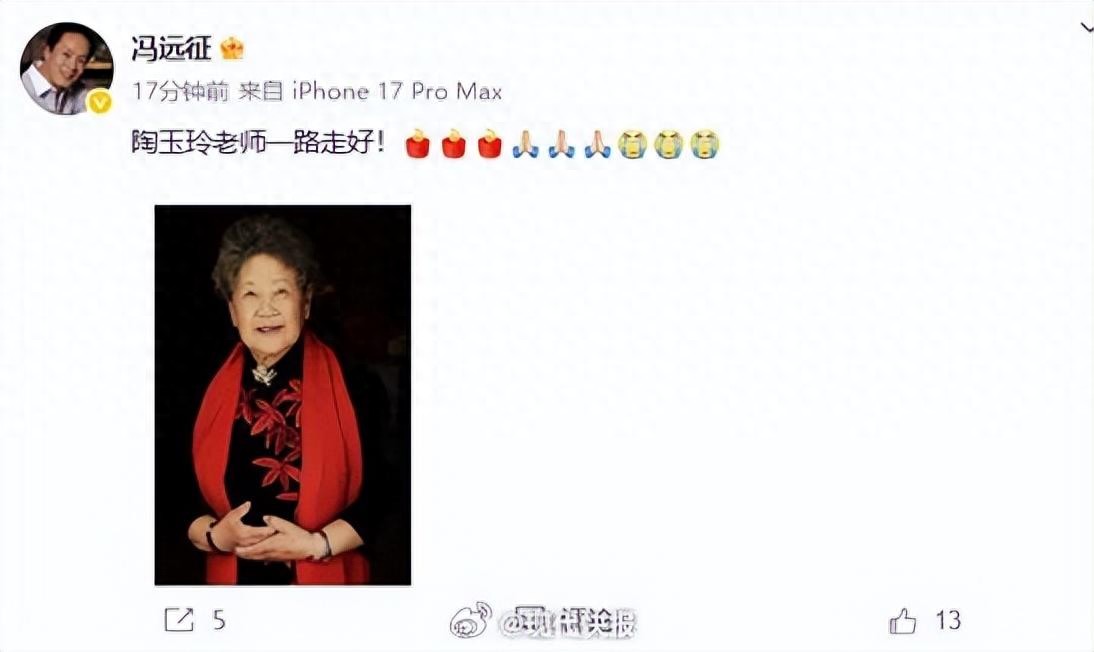Click the repost count 5
Image resolution: width=1094 pixels, height=652 pixels.
(219, 620)
